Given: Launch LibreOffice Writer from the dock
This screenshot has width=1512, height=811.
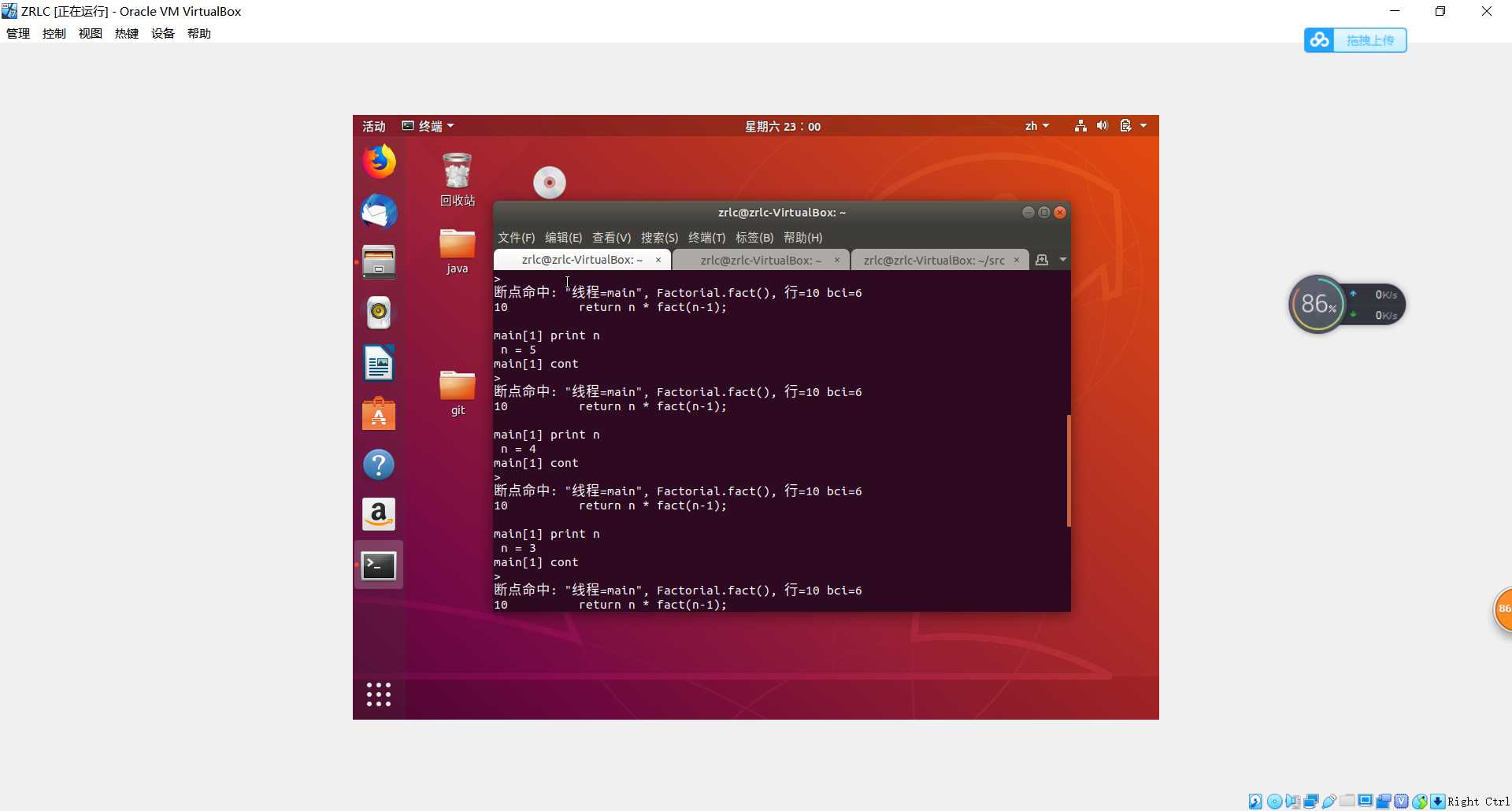Looking at the screenshot, I should [379, 363].
